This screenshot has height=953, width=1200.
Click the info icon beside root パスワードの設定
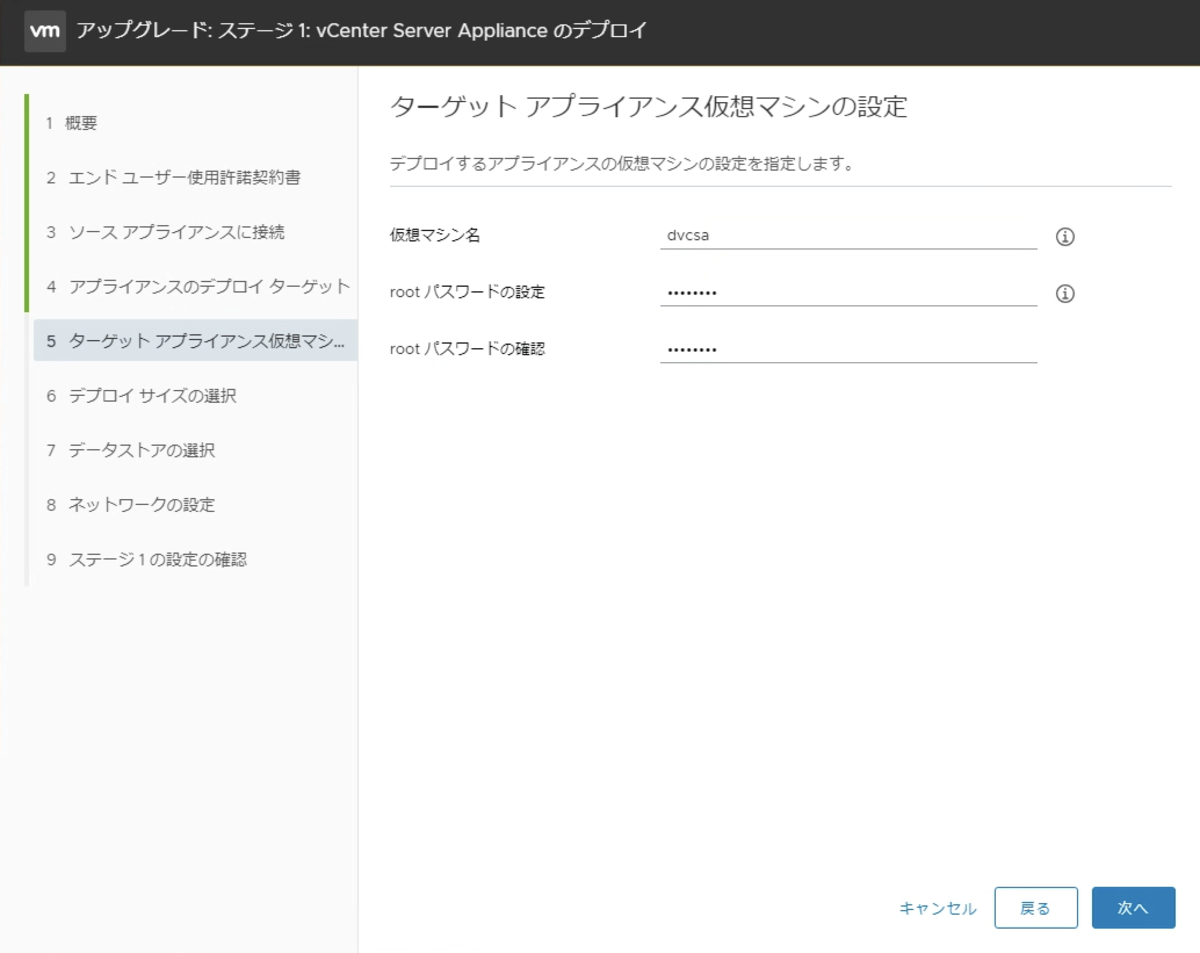pyautogui.click(x=1065, y=293)
